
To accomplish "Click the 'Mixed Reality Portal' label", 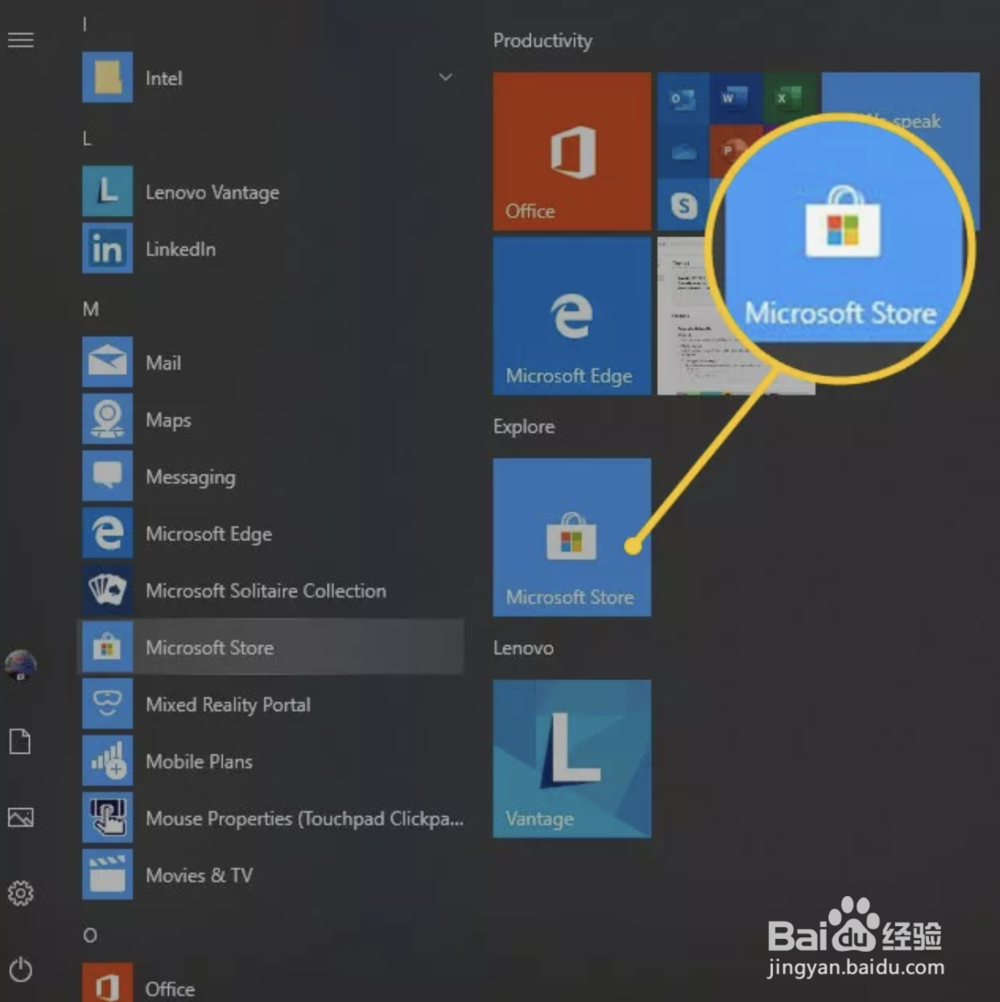I will [x=228, y=704].
